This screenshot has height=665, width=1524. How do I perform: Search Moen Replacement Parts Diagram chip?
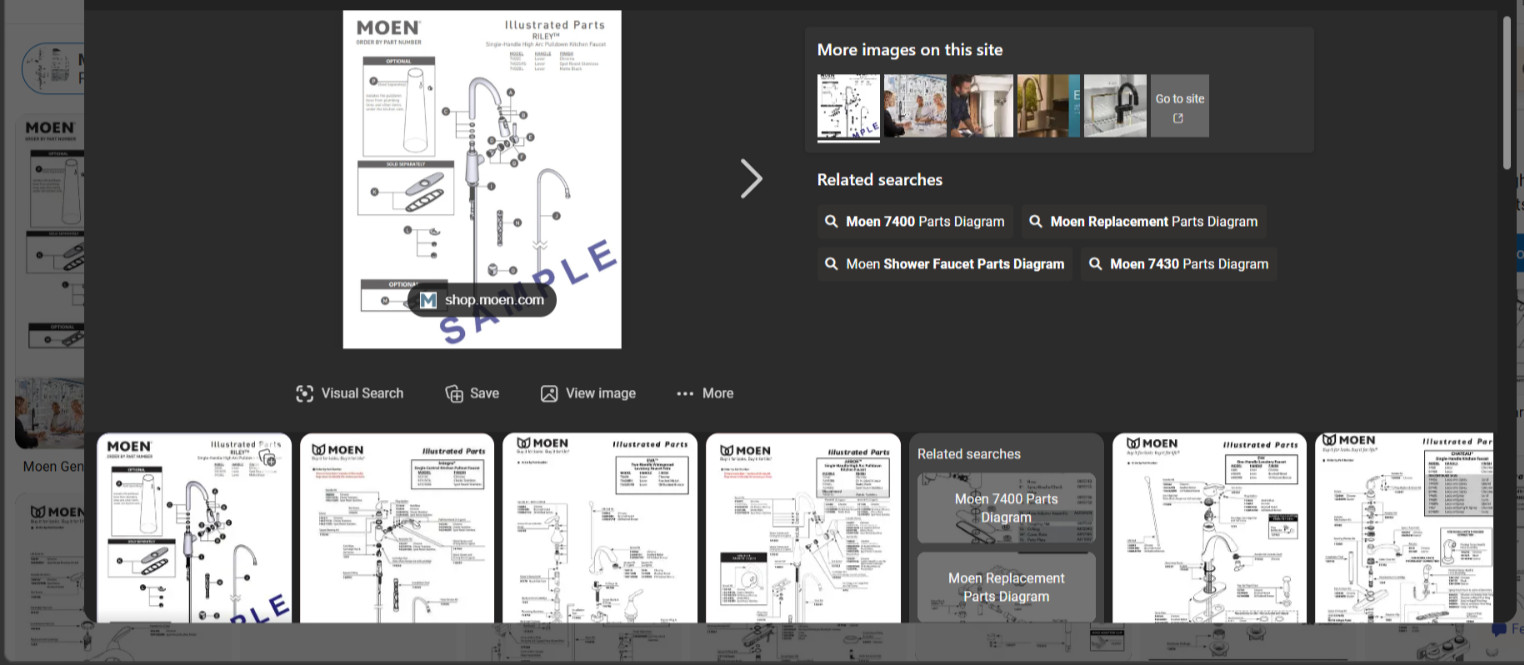[1144, 222]
